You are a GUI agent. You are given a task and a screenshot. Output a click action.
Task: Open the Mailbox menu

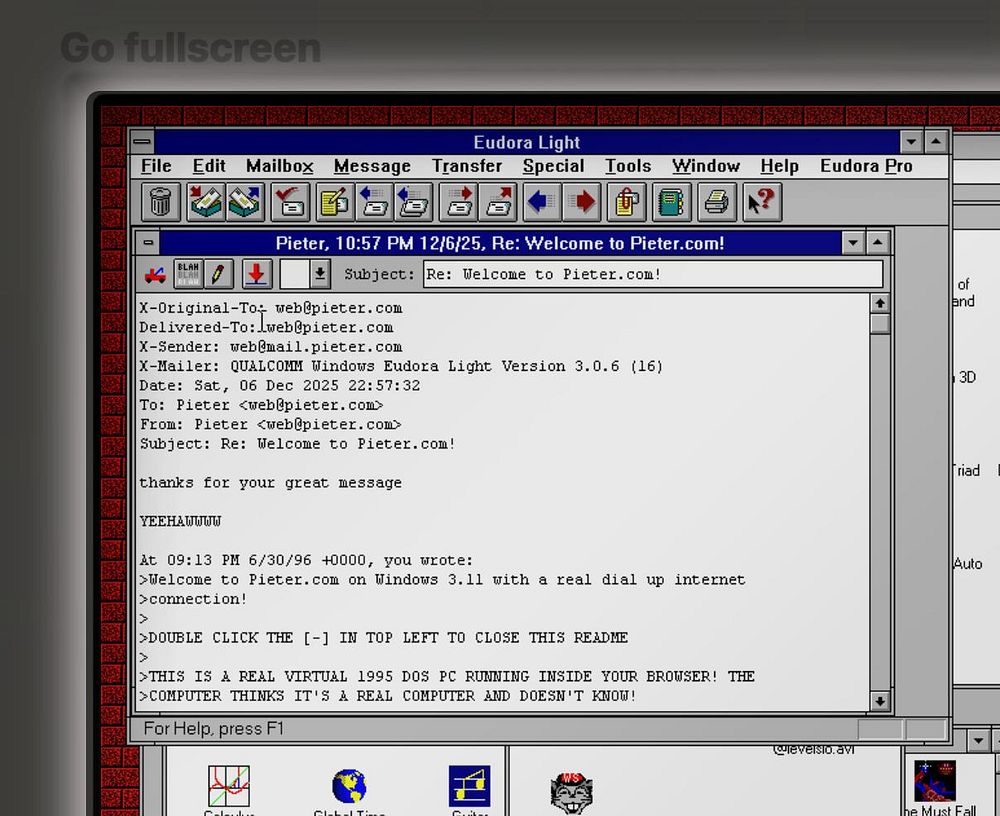point(279,166)
